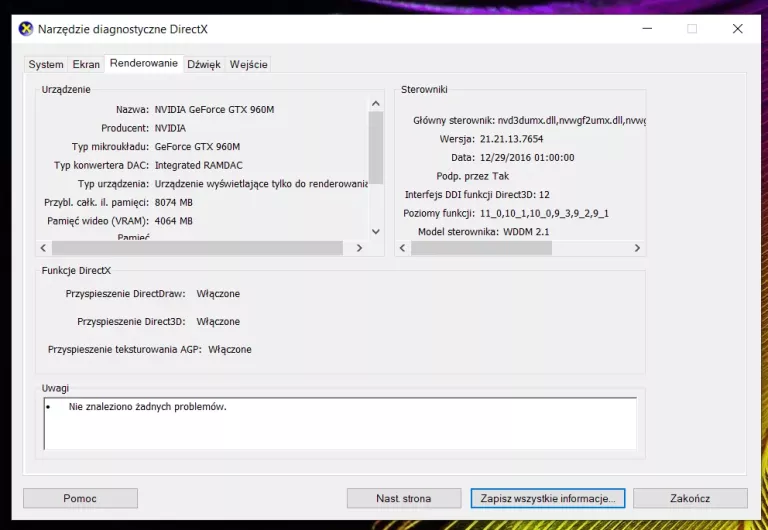768x530 pixels.
Task: Click left arrow of Sterowniki horizontal scrollbar
Action: (402, 248)
